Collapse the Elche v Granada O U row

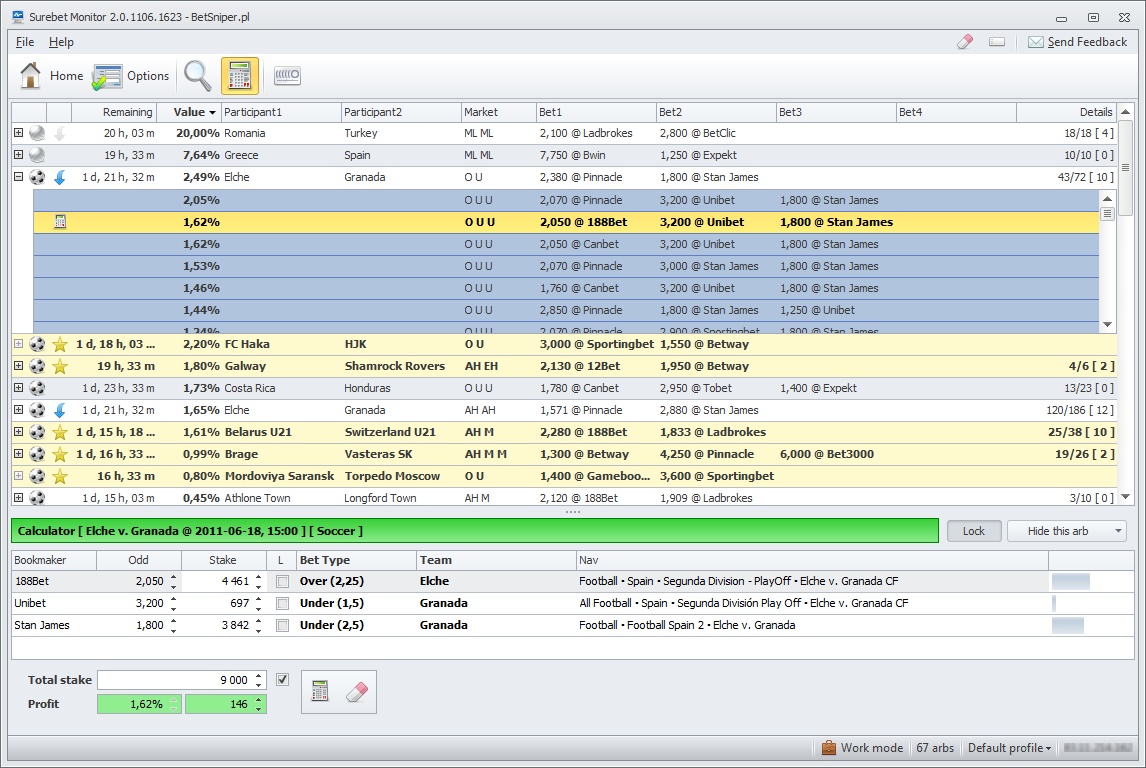pyautogui.click(x=19, y=177)
